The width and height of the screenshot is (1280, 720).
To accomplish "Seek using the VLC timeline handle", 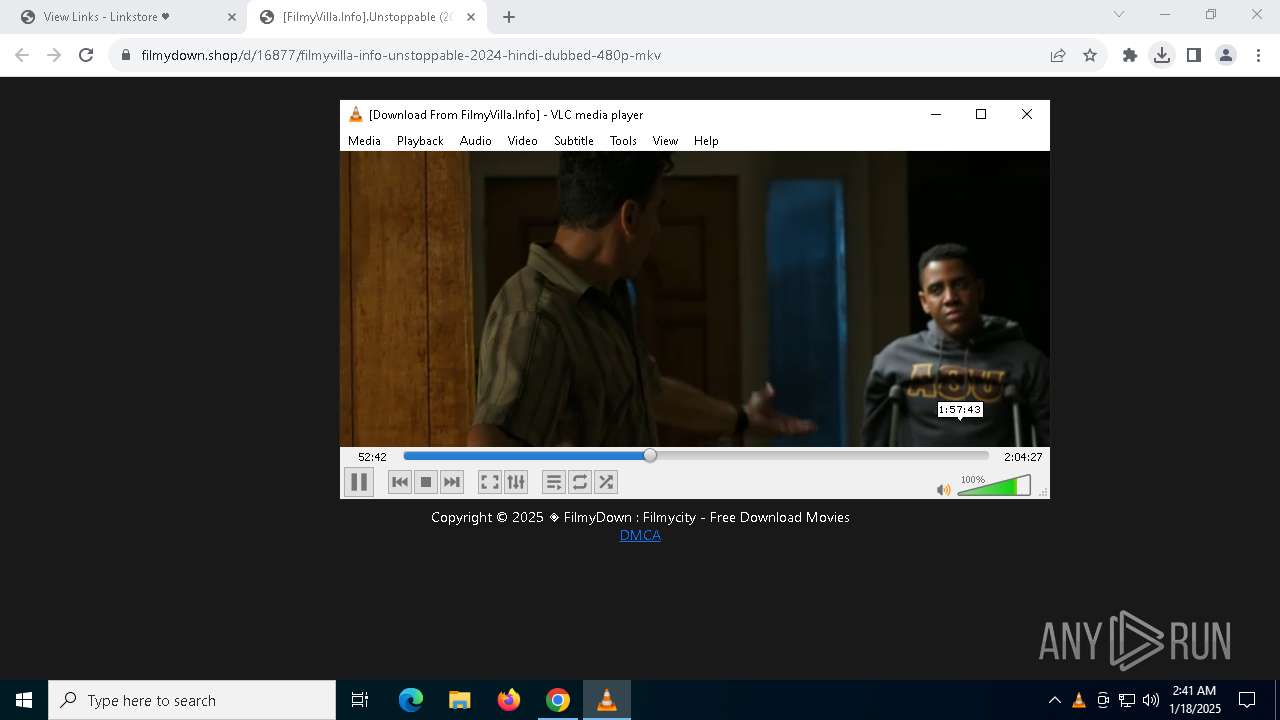I will click(x=650, y=455).
